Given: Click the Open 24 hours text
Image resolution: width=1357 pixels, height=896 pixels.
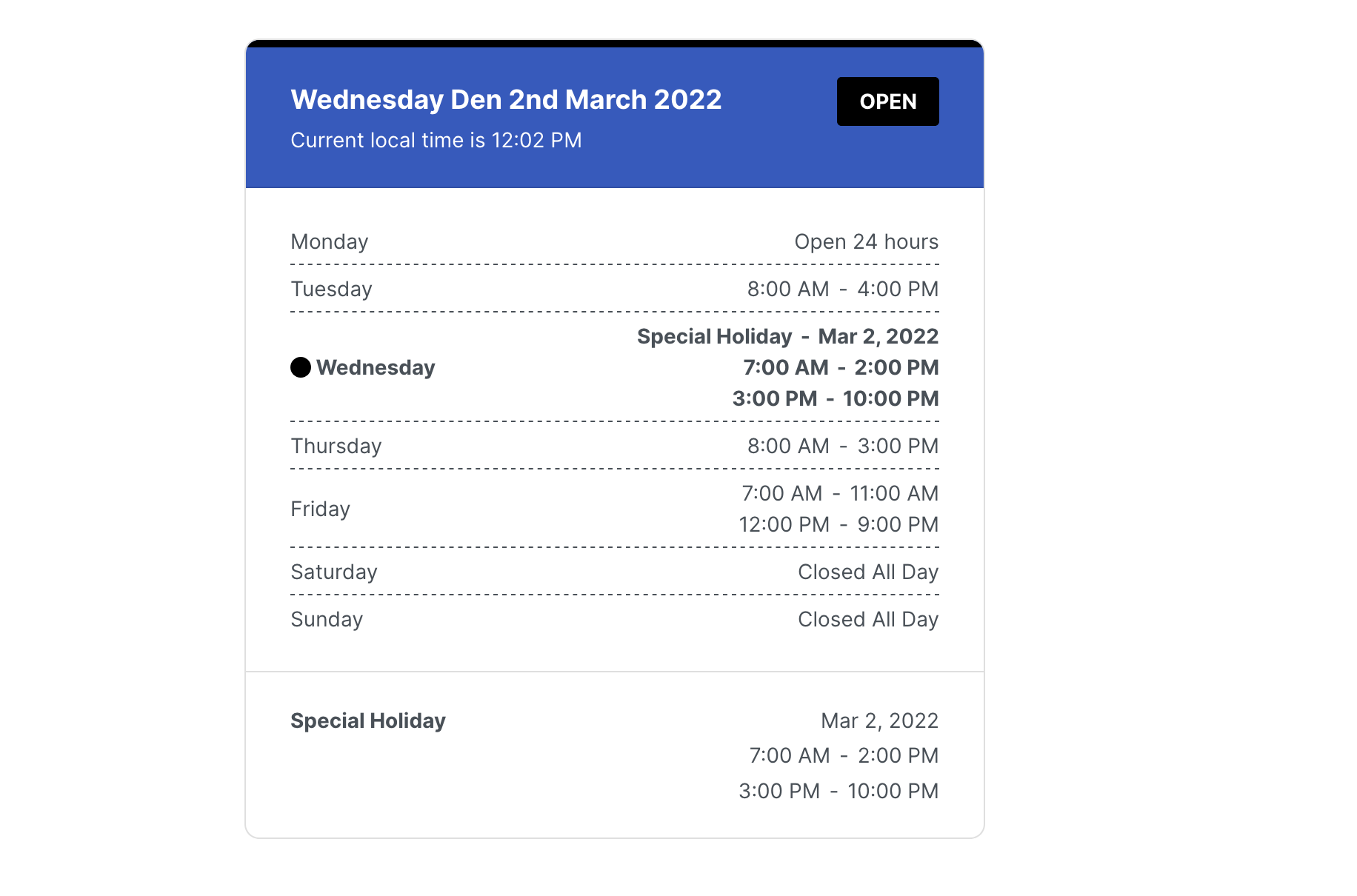Looking at the screenshot, I should coord(866,241).
